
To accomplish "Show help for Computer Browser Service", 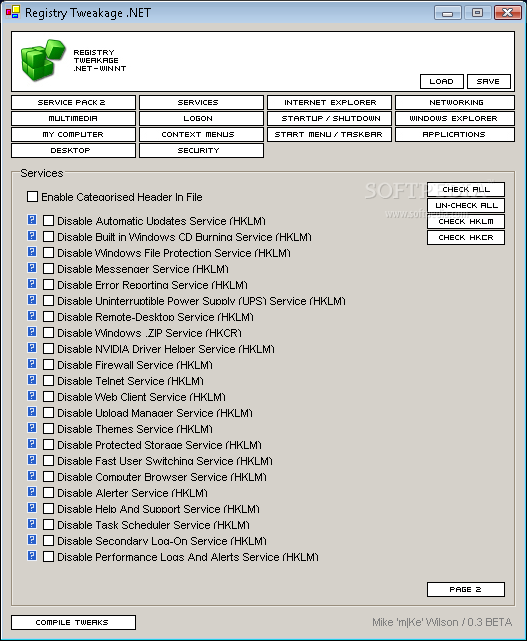I will click(32, 476).
